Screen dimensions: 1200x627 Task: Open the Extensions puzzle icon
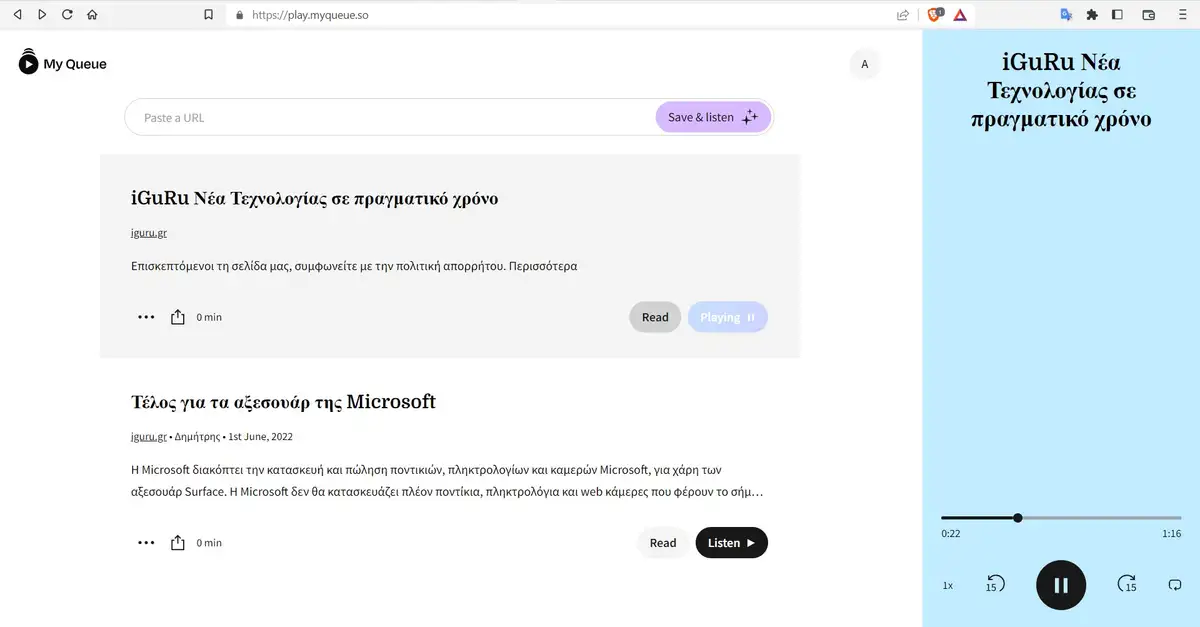(1092, 15)
